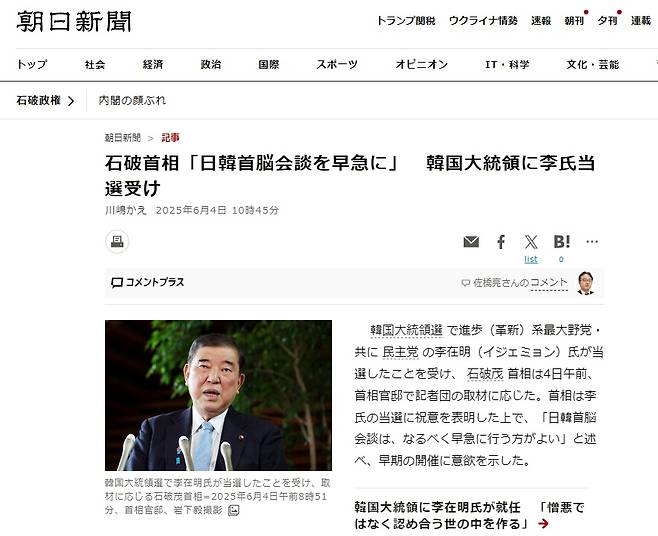This screenshot has width=658, height=536.
Task: Share the article on Facebook
Action: tap(501, 242)
